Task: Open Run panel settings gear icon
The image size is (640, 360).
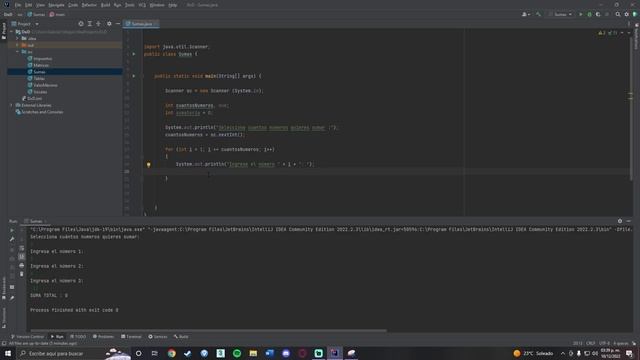Action: point(620,221)
